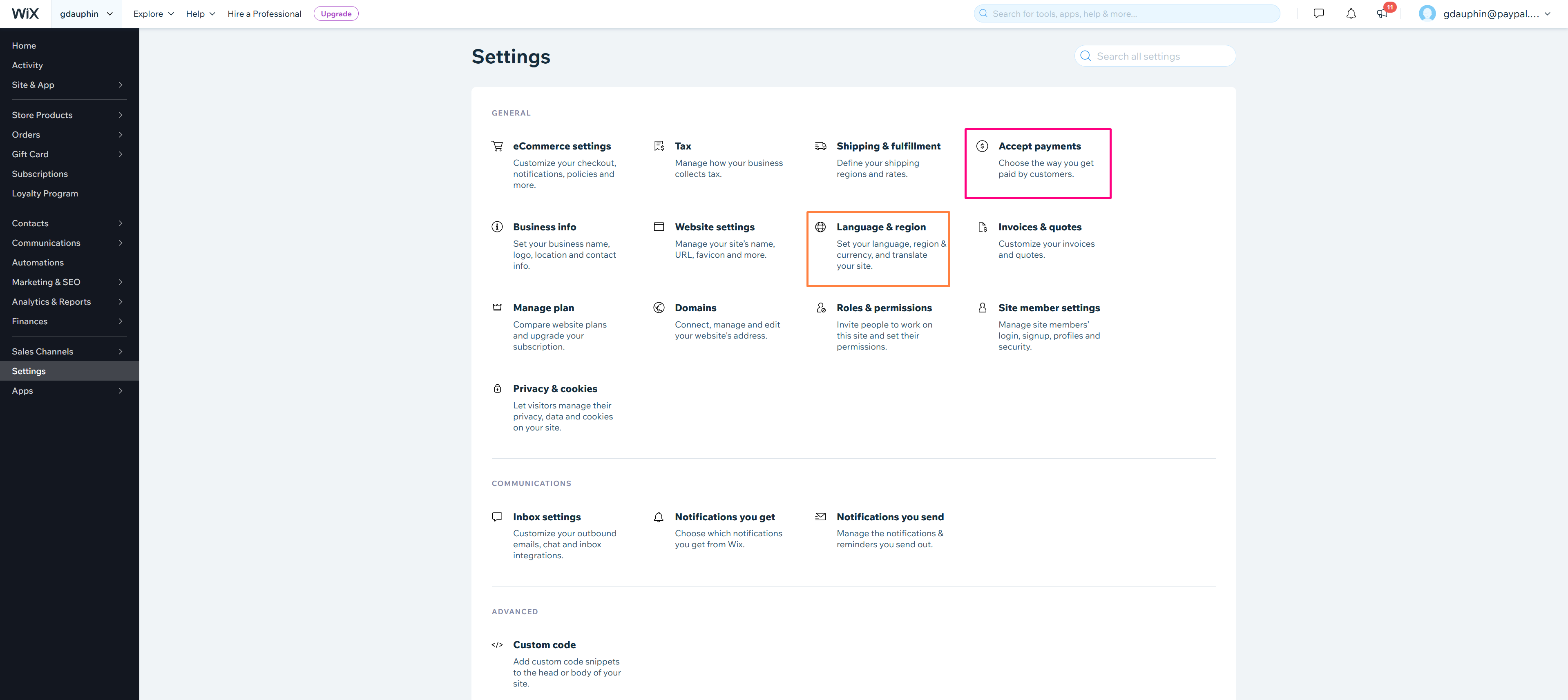Click the megaphone announcements icon with the red badge
This screenshot has height=700, width=1568.
tap(1382, 13)
